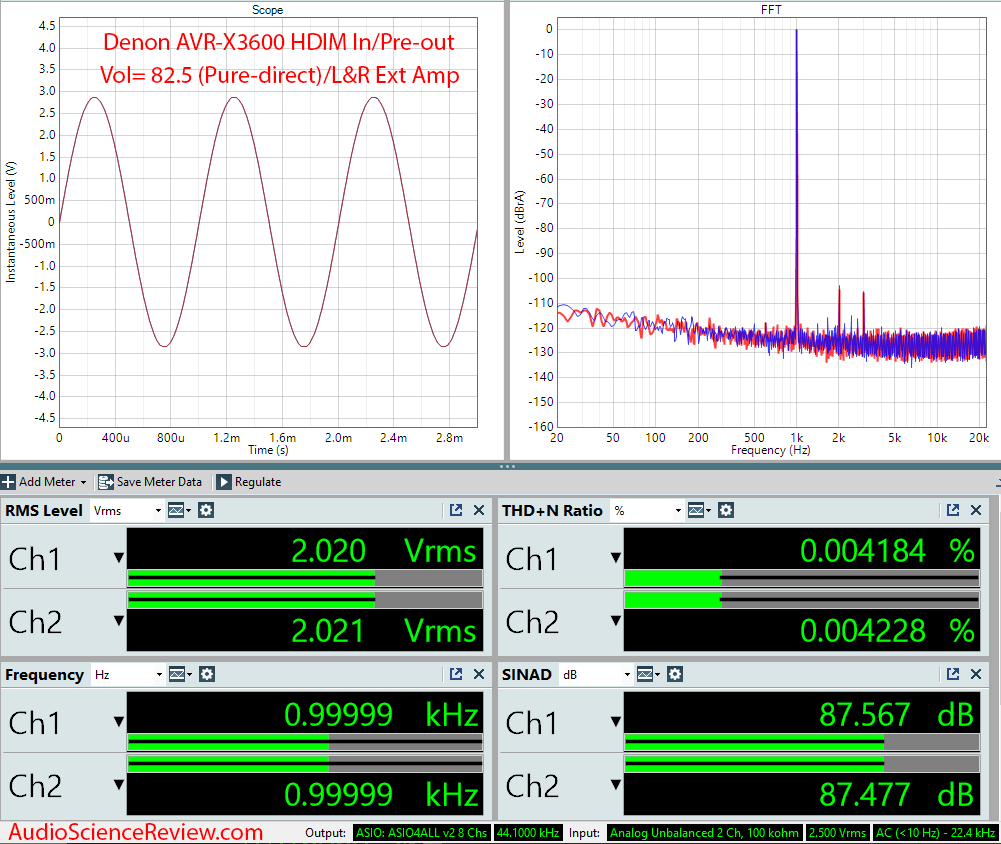The width and height of the screenshot is (1001, 844).
Task: Pop out the SINAD meter
Action: click(x=953, y=674)
